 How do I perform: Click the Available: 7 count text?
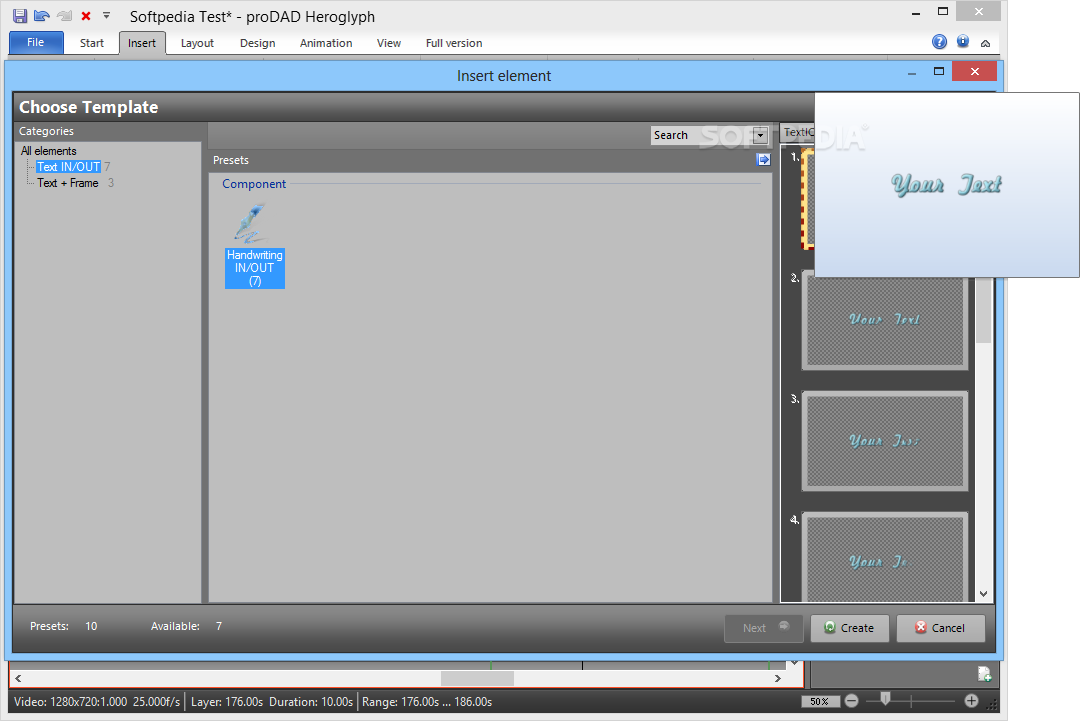tap(187, 626)
